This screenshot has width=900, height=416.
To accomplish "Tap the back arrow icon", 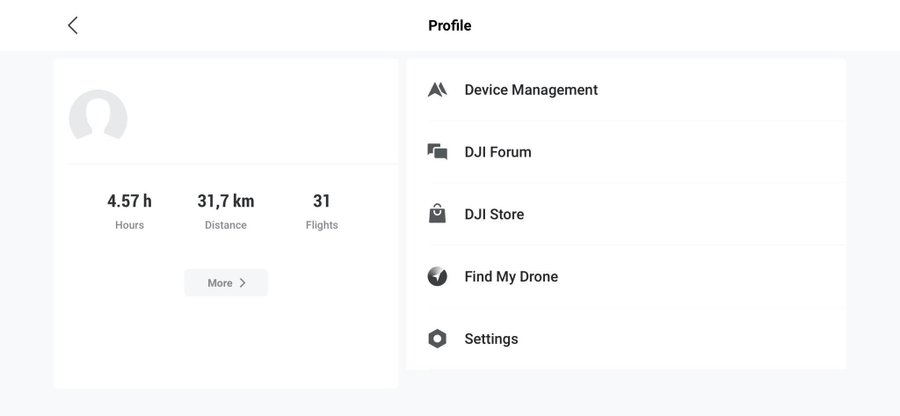I will (x=73, y=26).
